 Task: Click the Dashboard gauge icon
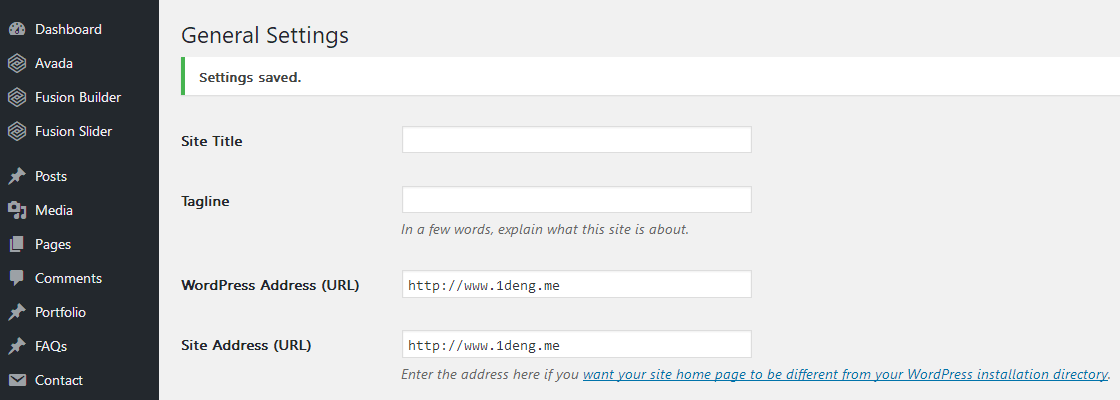[16, 30]
